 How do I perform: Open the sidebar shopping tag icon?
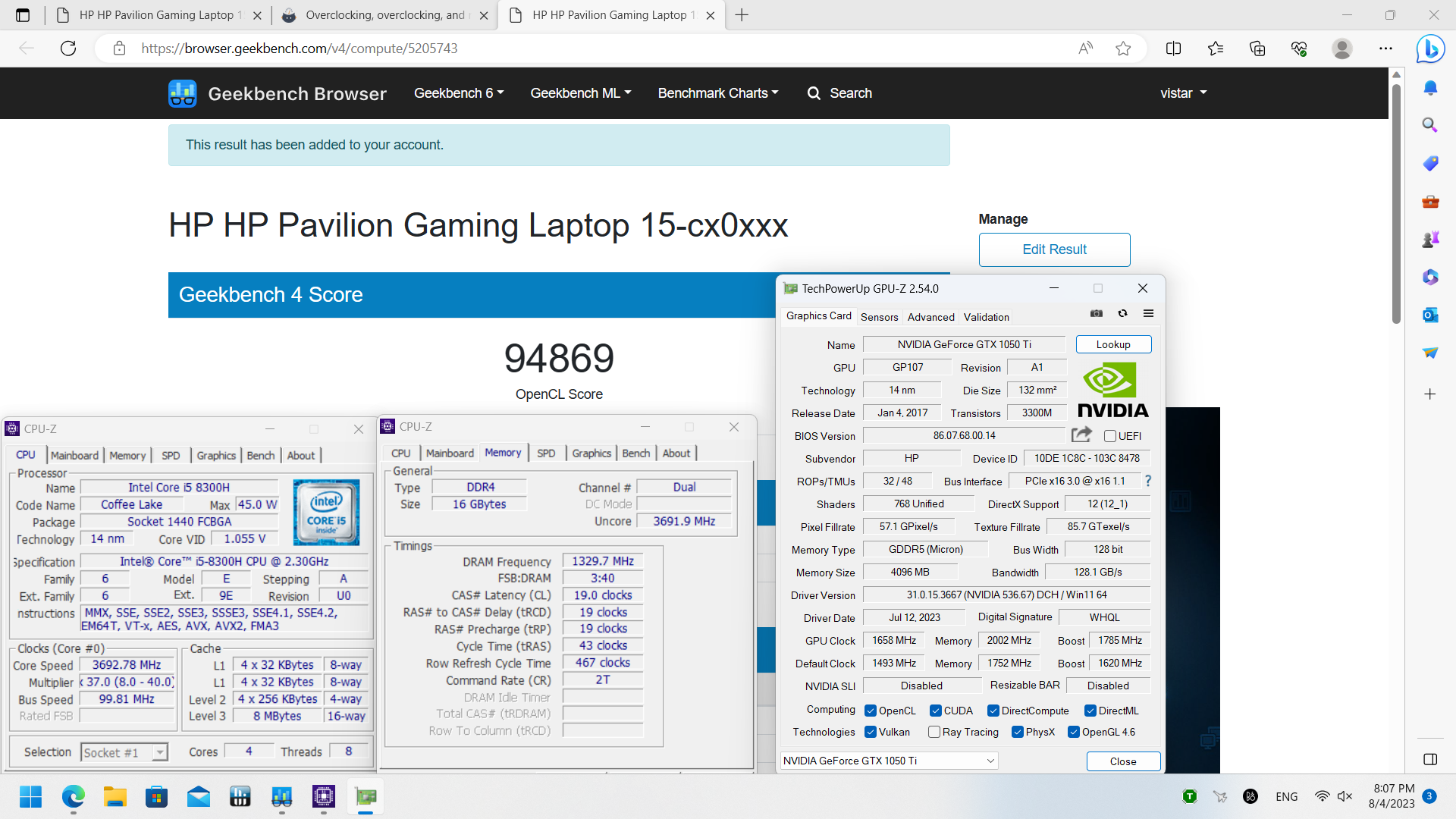pyautogui.click(x=1430, y=163)
